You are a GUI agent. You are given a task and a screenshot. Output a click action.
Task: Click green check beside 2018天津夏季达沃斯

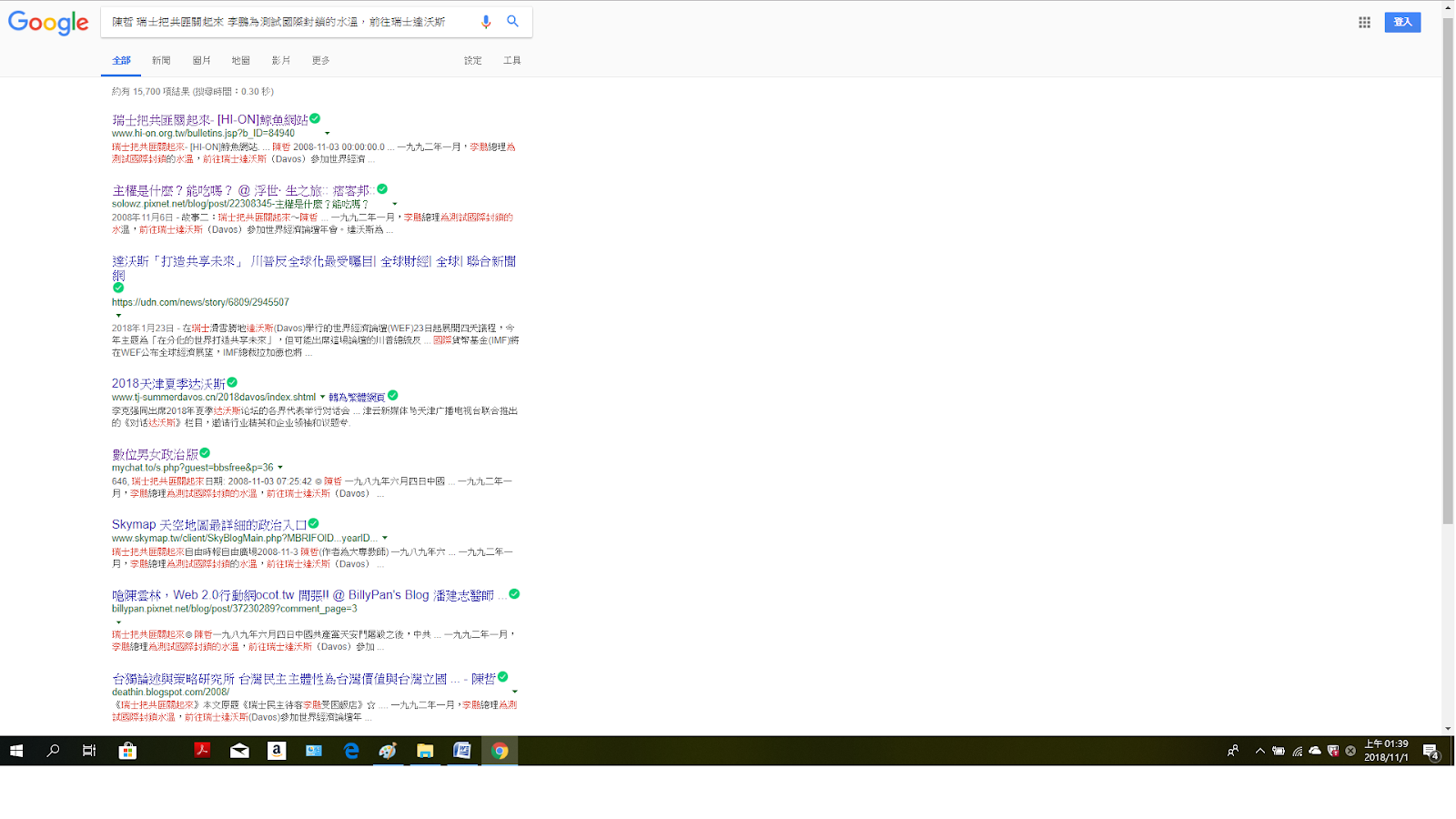tap(232, 382)
